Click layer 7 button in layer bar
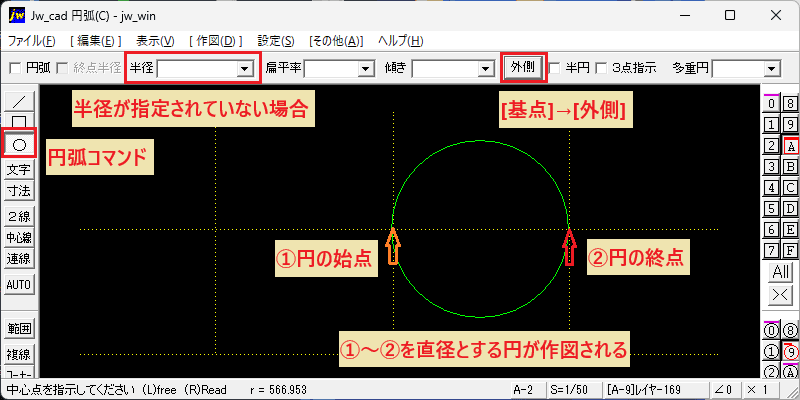The width and height of the screenshot is (800, 400). (x=771, y=251)
